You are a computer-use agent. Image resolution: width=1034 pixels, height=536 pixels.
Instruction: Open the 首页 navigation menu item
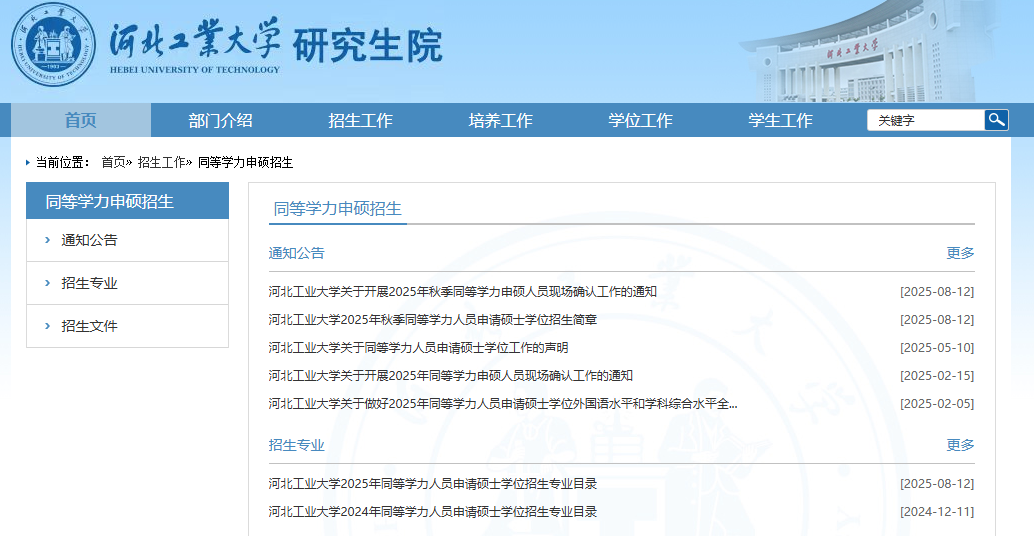tap(80, 120)
